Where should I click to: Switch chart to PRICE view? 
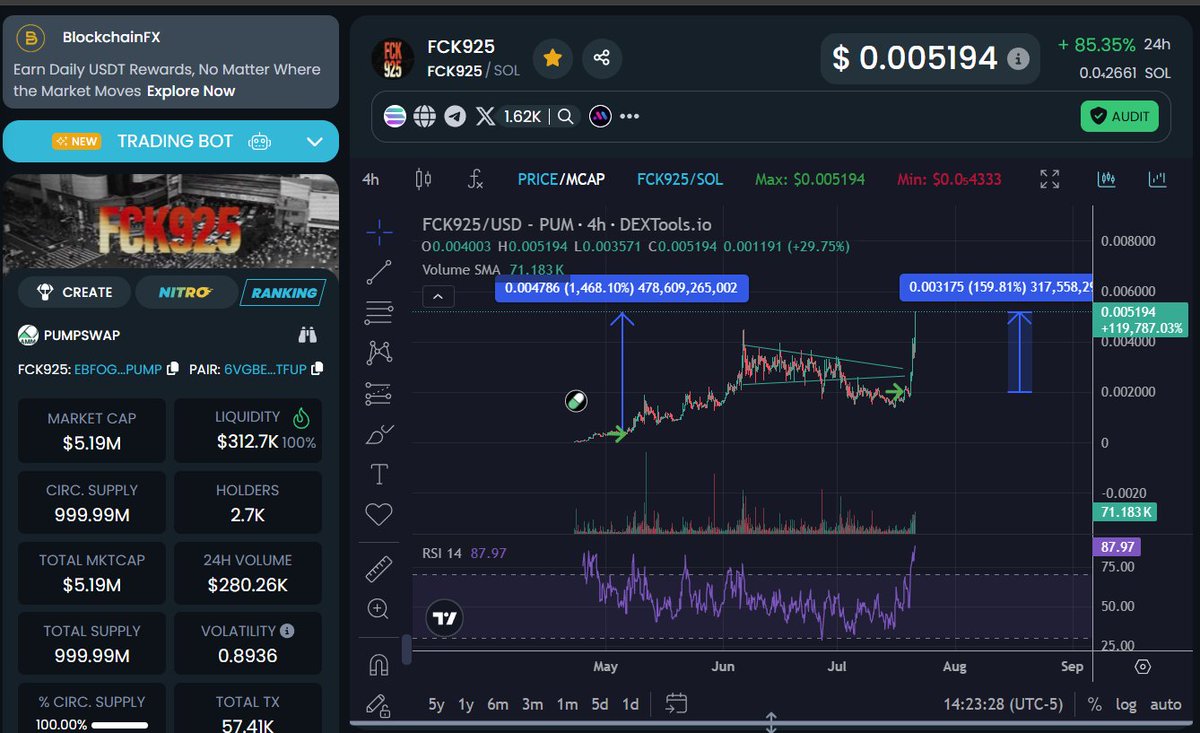537,179
